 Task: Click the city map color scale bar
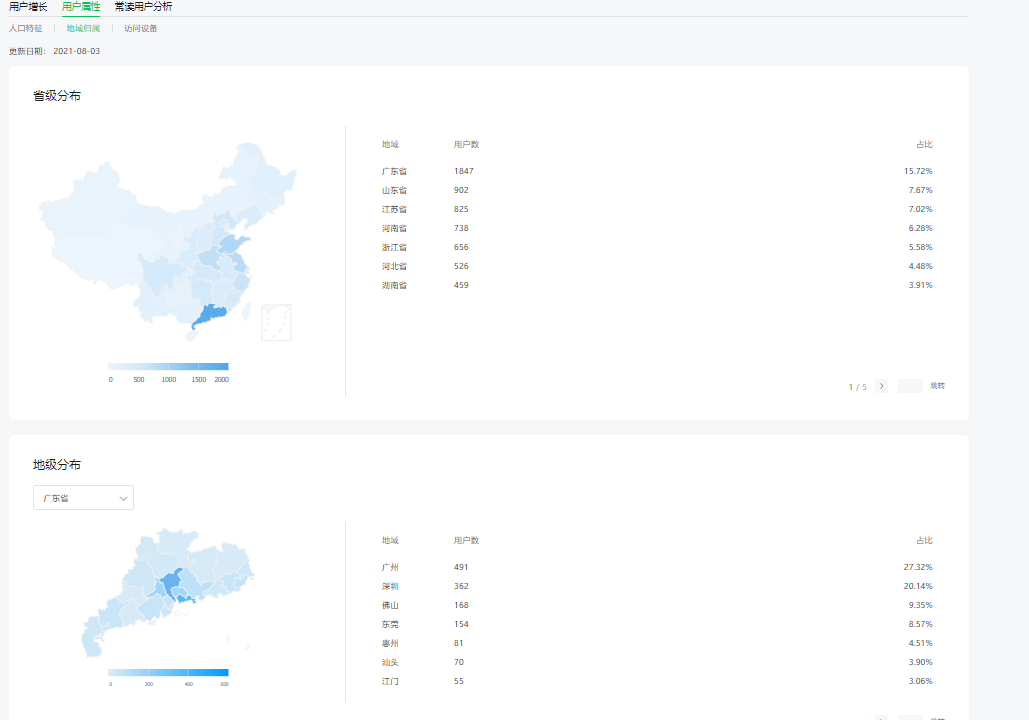pyautogui.click(x=168, y=672)
